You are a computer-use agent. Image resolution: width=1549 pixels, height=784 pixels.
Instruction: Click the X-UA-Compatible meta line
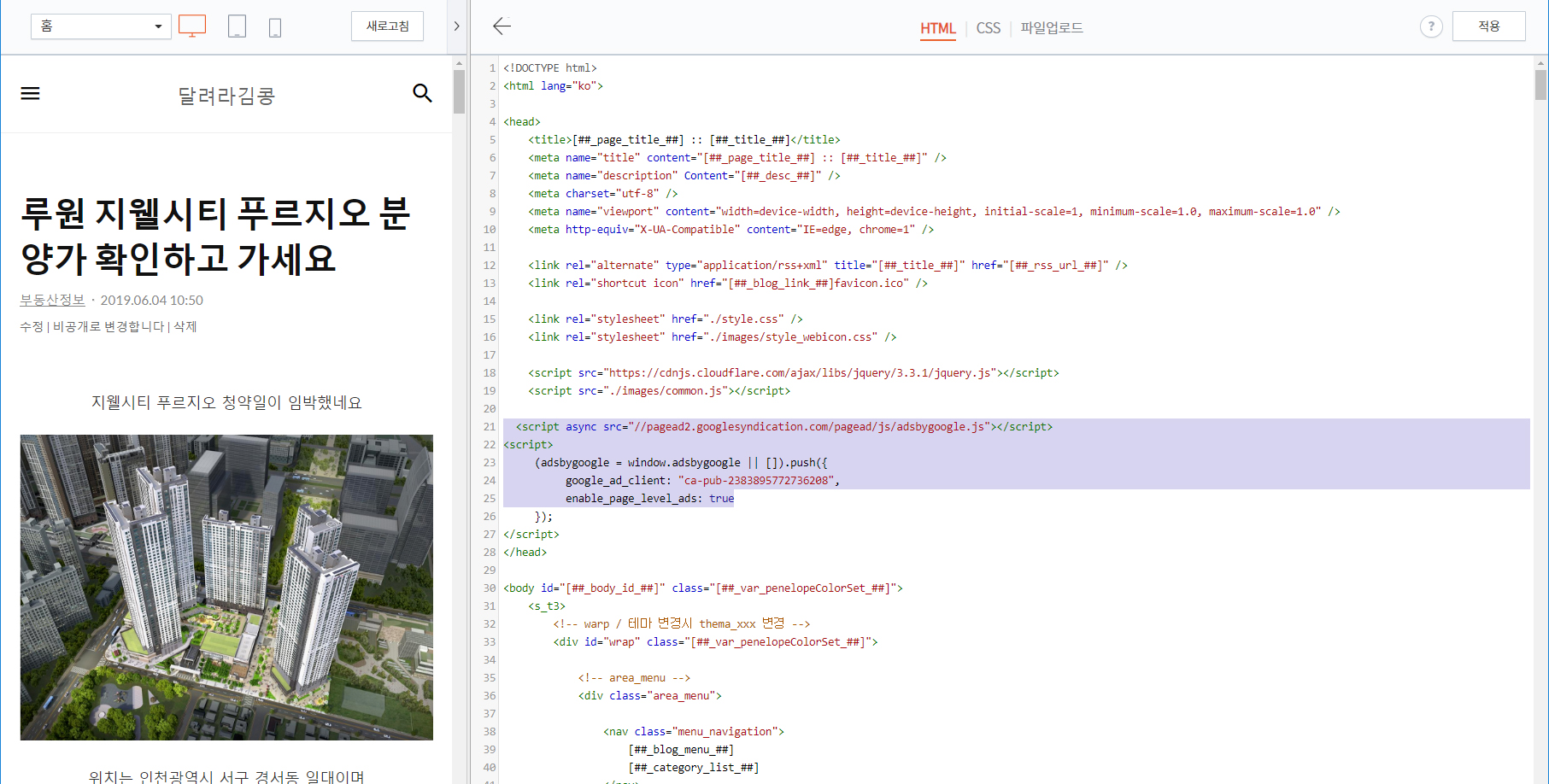click(x=730, y=229)
